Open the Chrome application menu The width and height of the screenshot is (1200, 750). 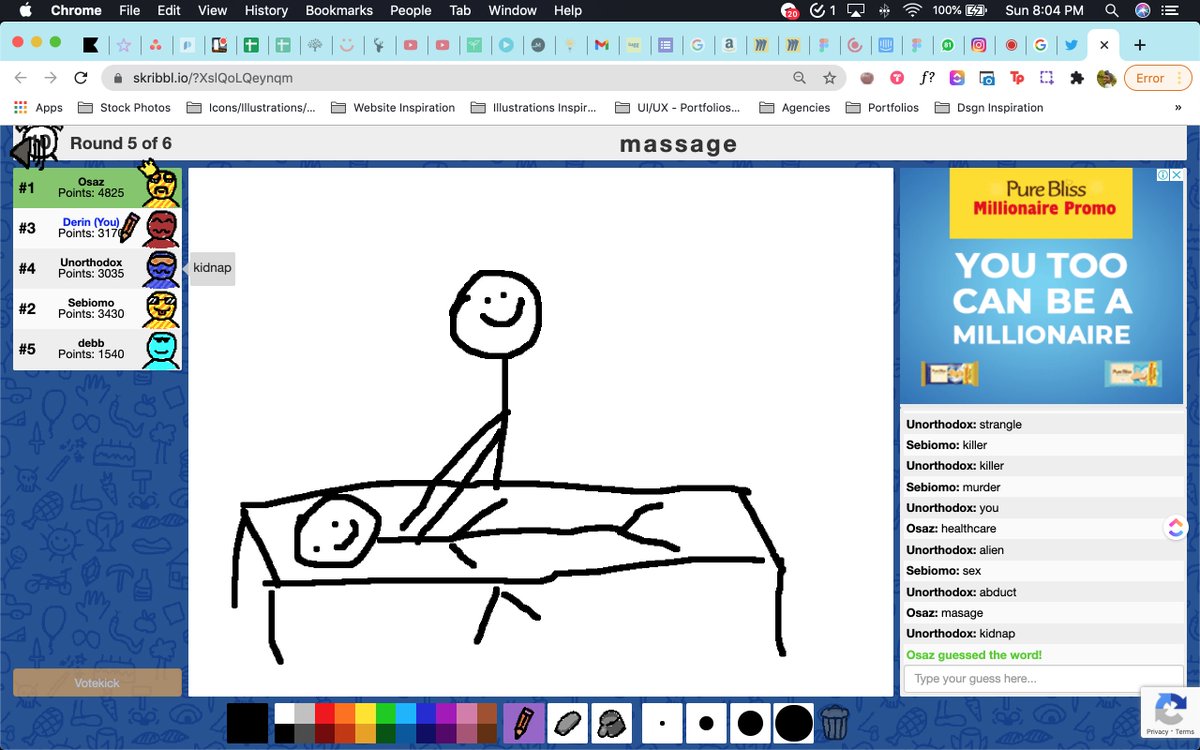76,11
